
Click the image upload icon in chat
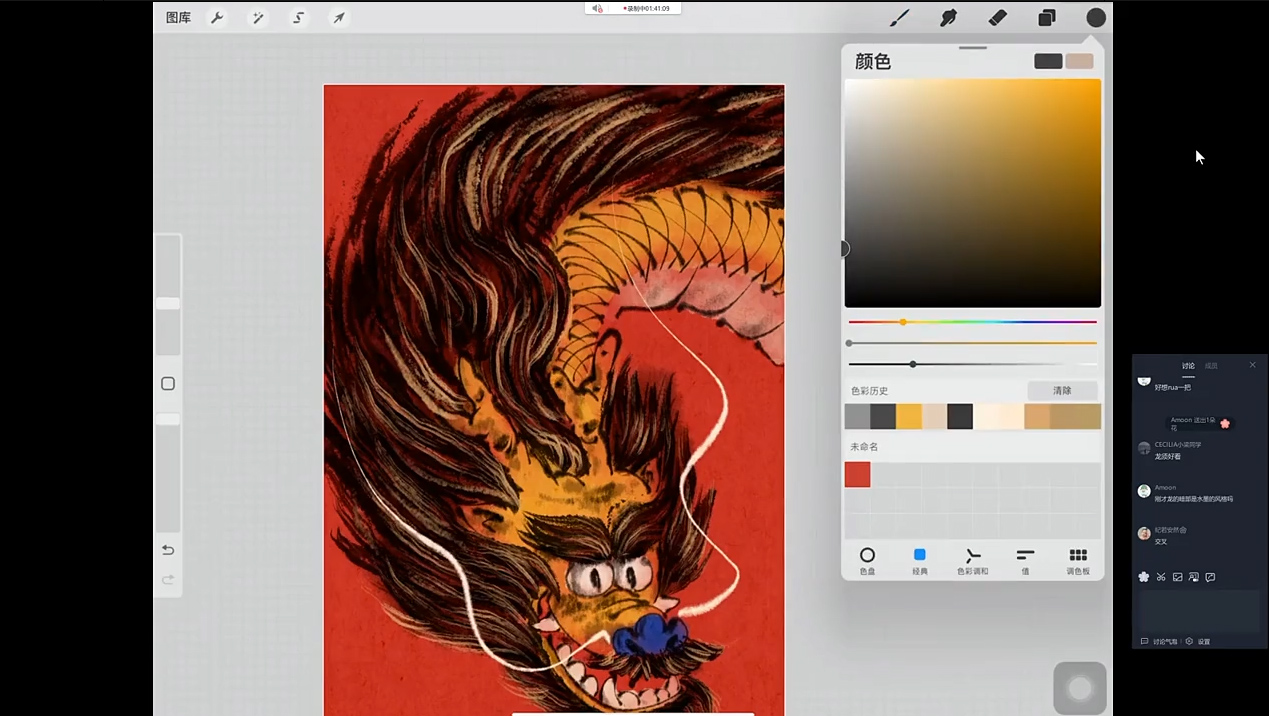point(1178,577)
